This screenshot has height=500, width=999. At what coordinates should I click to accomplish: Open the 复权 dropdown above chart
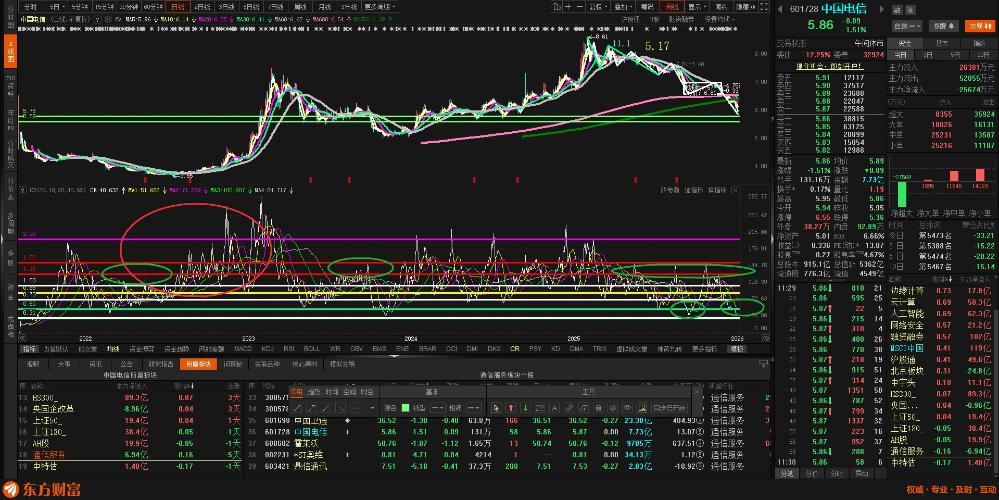coord(598,6)
